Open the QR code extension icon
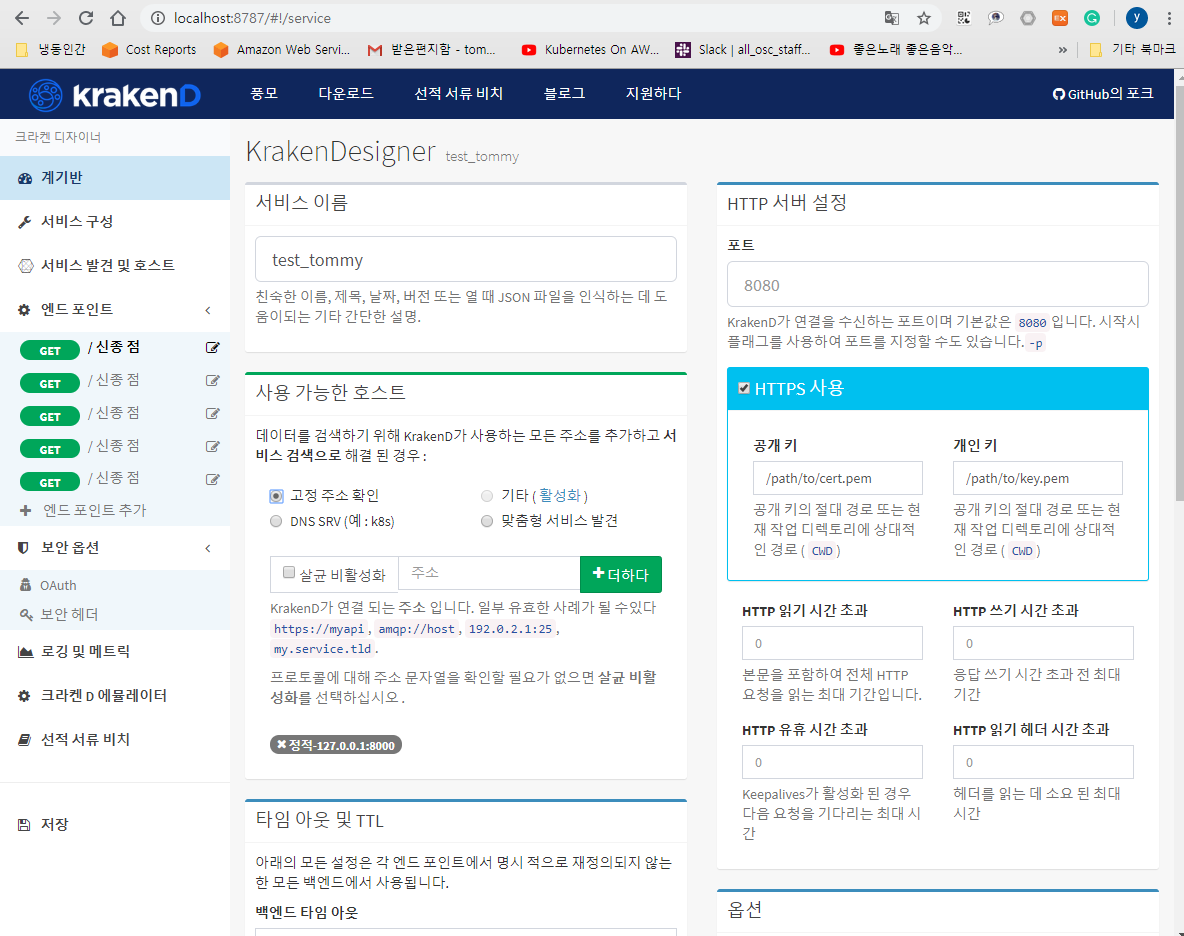The height and width of the screenshot is (936, 1184). click(964, 18)
